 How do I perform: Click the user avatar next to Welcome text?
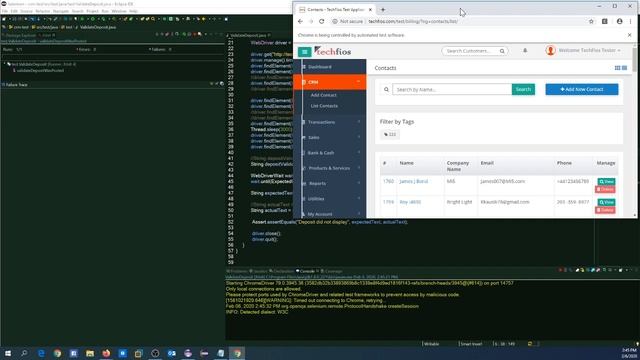[x=550, y=50]
